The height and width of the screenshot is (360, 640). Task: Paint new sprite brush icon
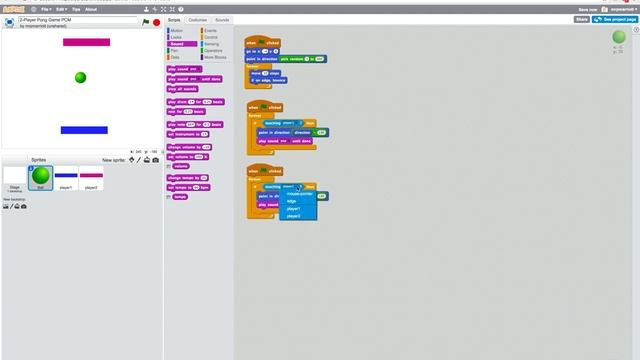point(139,160)
